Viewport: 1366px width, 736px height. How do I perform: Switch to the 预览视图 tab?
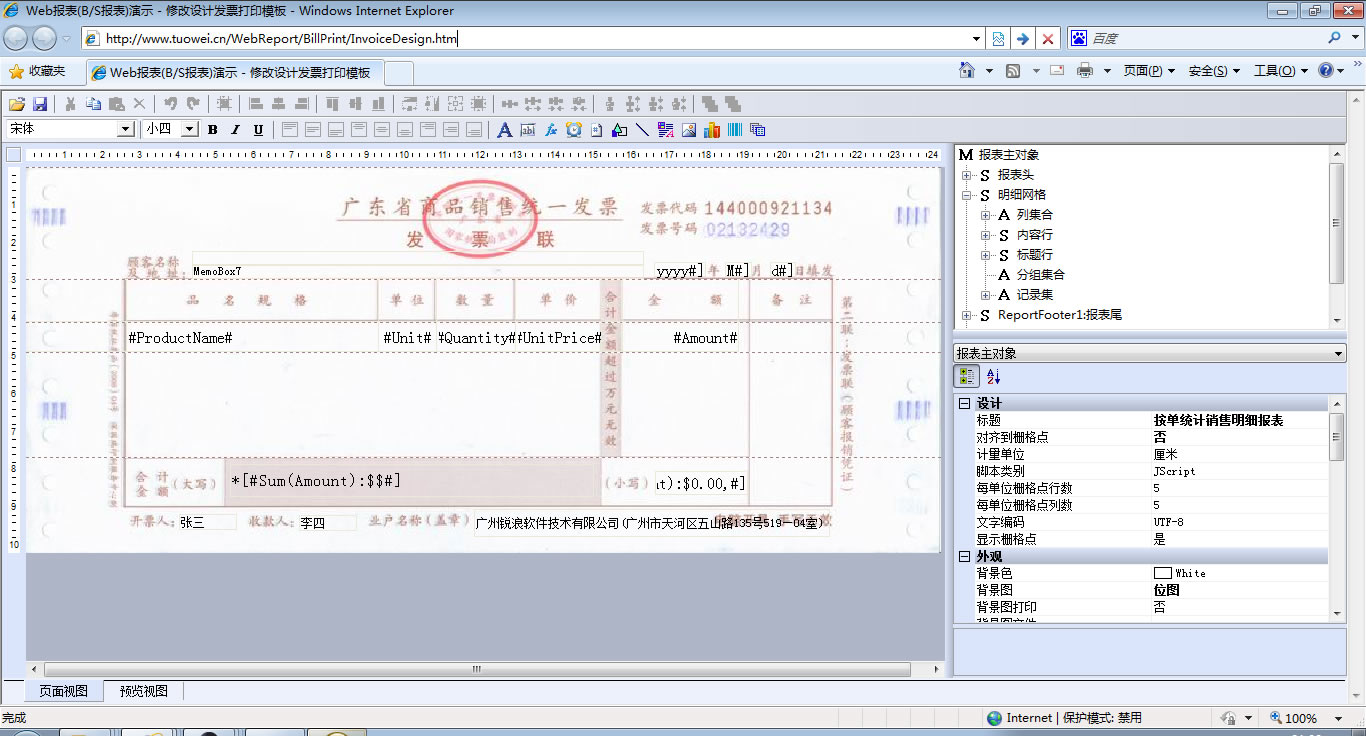[144, 691]
